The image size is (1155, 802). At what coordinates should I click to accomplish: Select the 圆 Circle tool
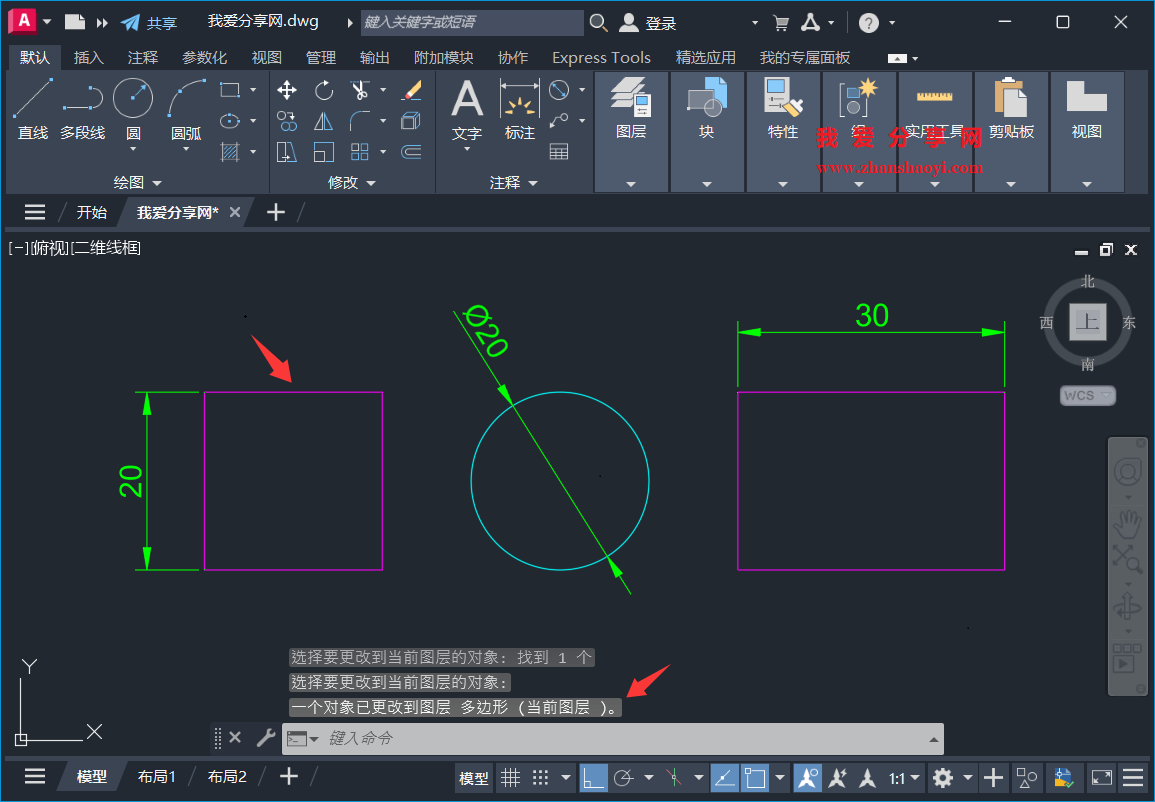coord(132,98)
